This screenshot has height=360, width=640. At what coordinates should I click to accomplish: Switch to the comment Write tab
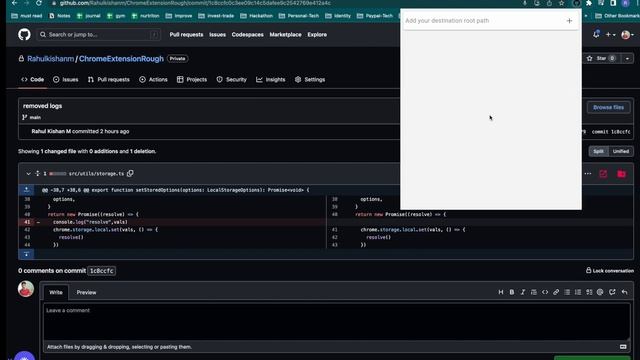pyautogui.click(x=56, y=293)
